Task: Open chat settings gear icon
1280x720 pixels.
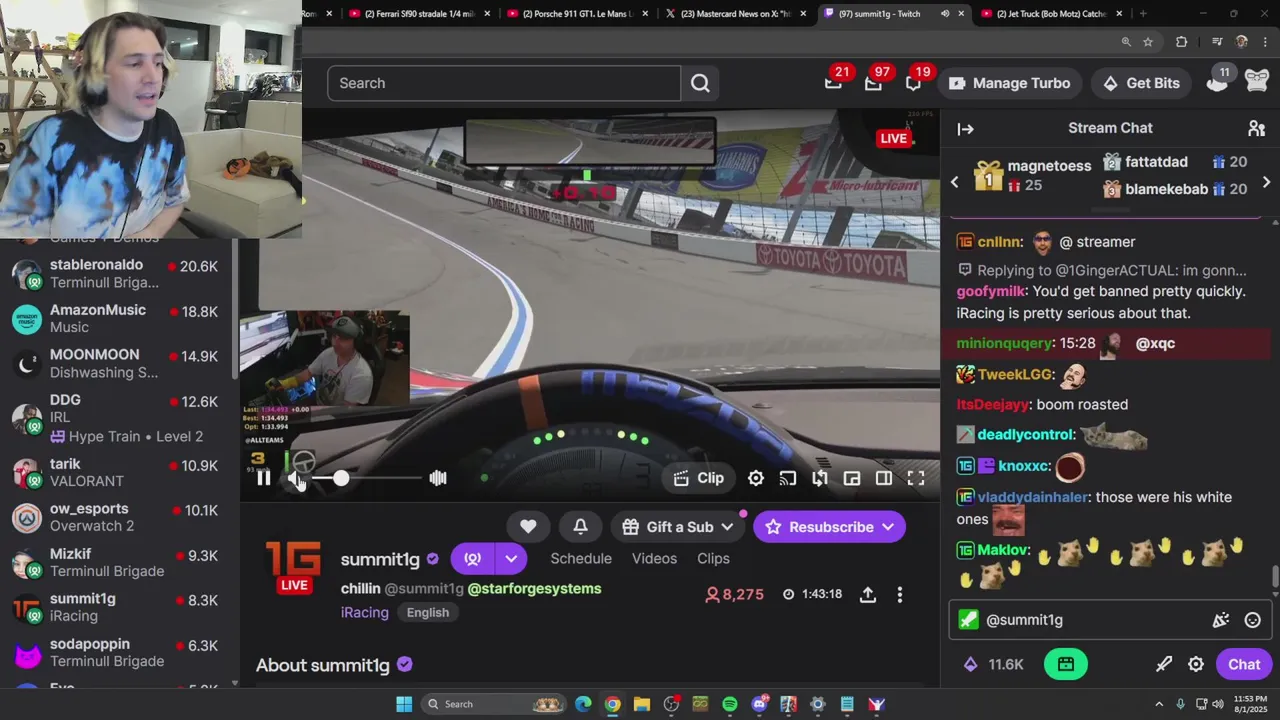Action: (1196, 664)
